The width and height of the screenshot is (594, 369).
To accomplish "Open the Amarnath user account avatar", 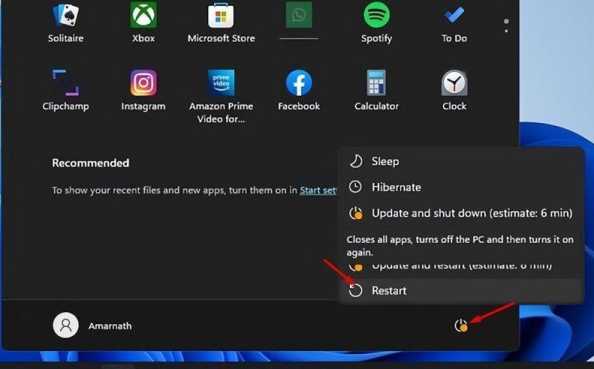I will [x=66, y=325].
